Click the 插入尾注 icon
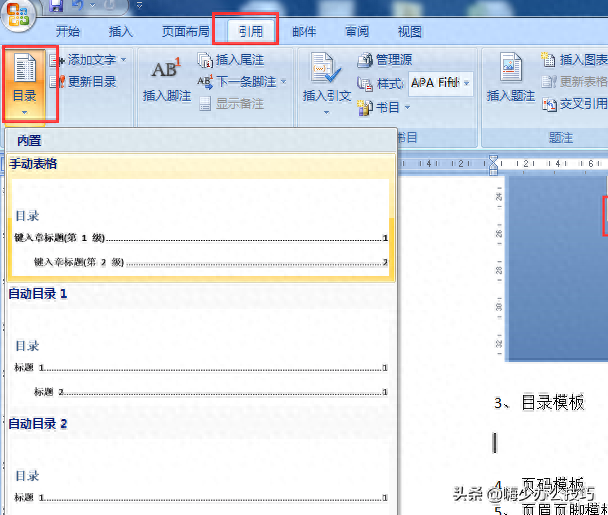Image resolution: width=608 pixels, height=515 pixels. click(x=205, y=60)
